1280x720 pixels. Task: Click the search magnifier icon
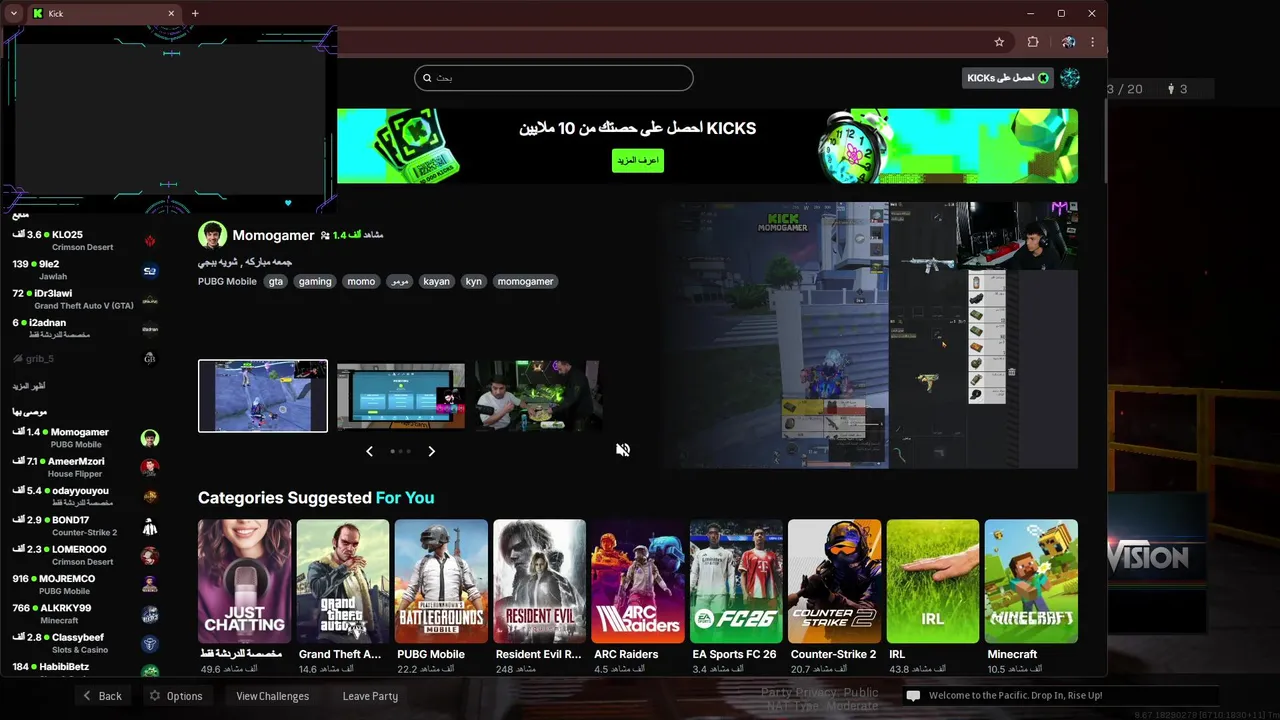[x=427, y=78]
